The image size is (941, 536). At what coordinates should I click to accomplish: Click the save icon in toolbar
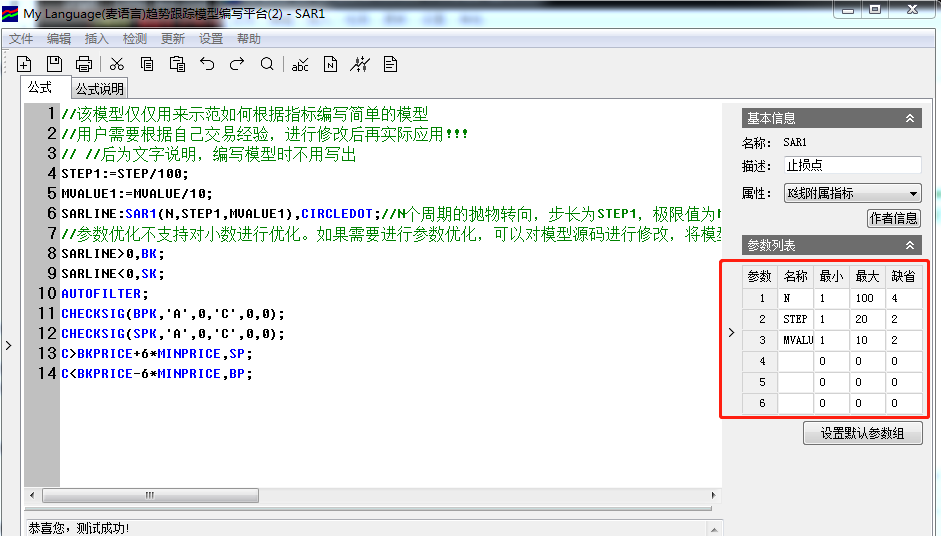coord(54,64)
